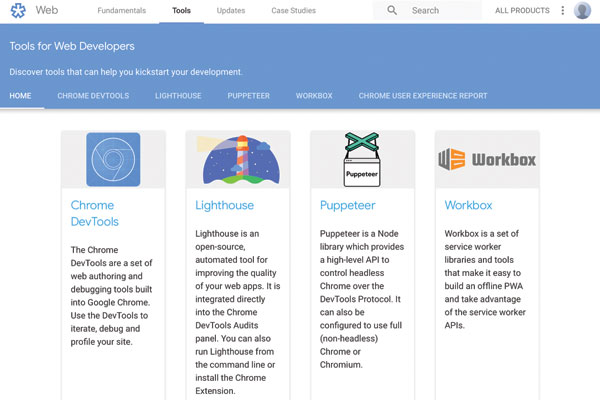Follow the Workbox heading link
The height and width of the screenshot is (400, 600).
[468, 205]
